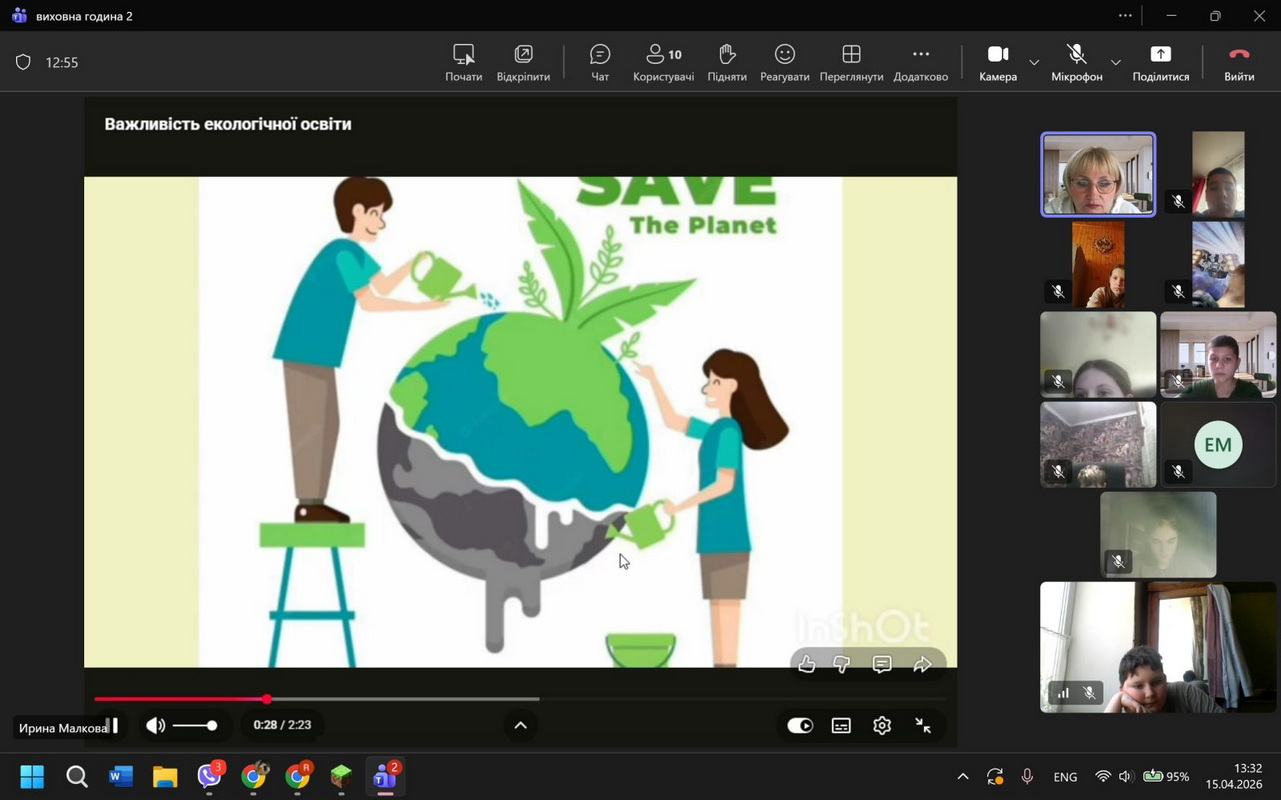The height and width of the screenshot is (800, 1281).
Task: Unmute the Мікрофон microphone
Action: 1076,62
